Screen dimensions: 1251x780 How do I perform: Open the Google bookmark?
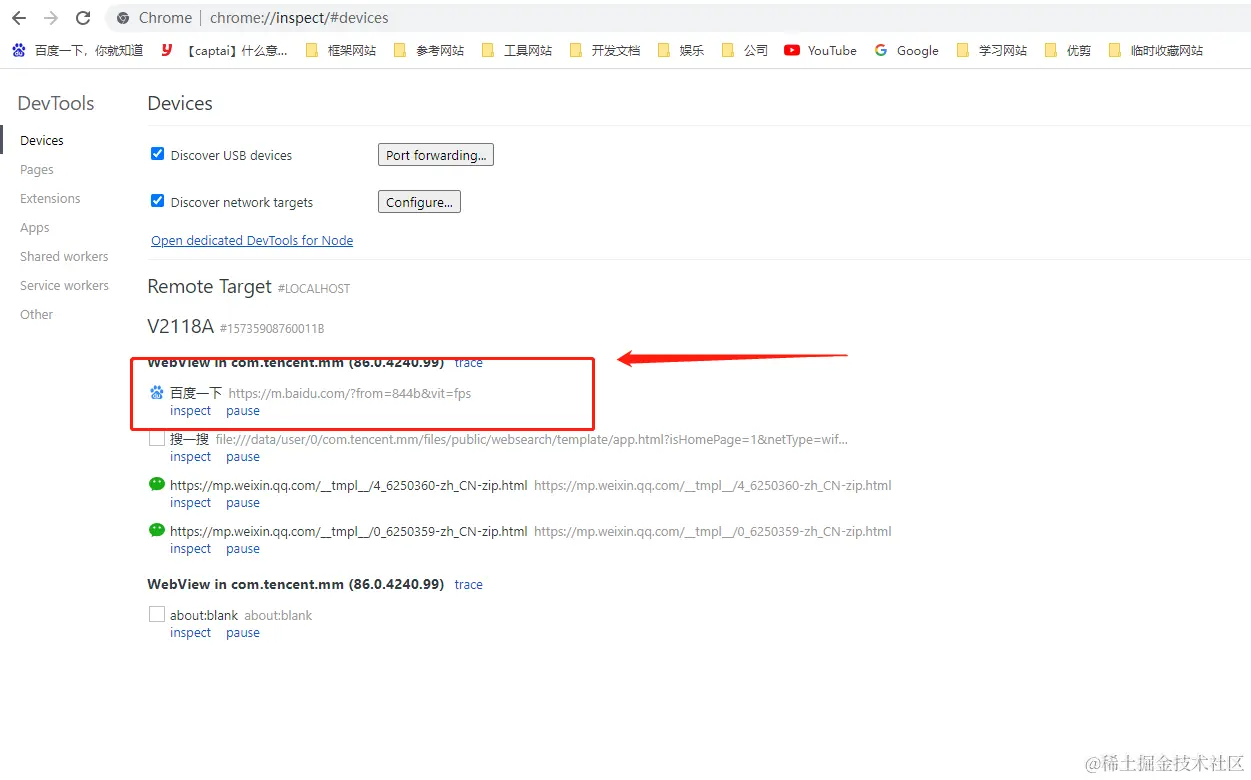coord(906,50)
